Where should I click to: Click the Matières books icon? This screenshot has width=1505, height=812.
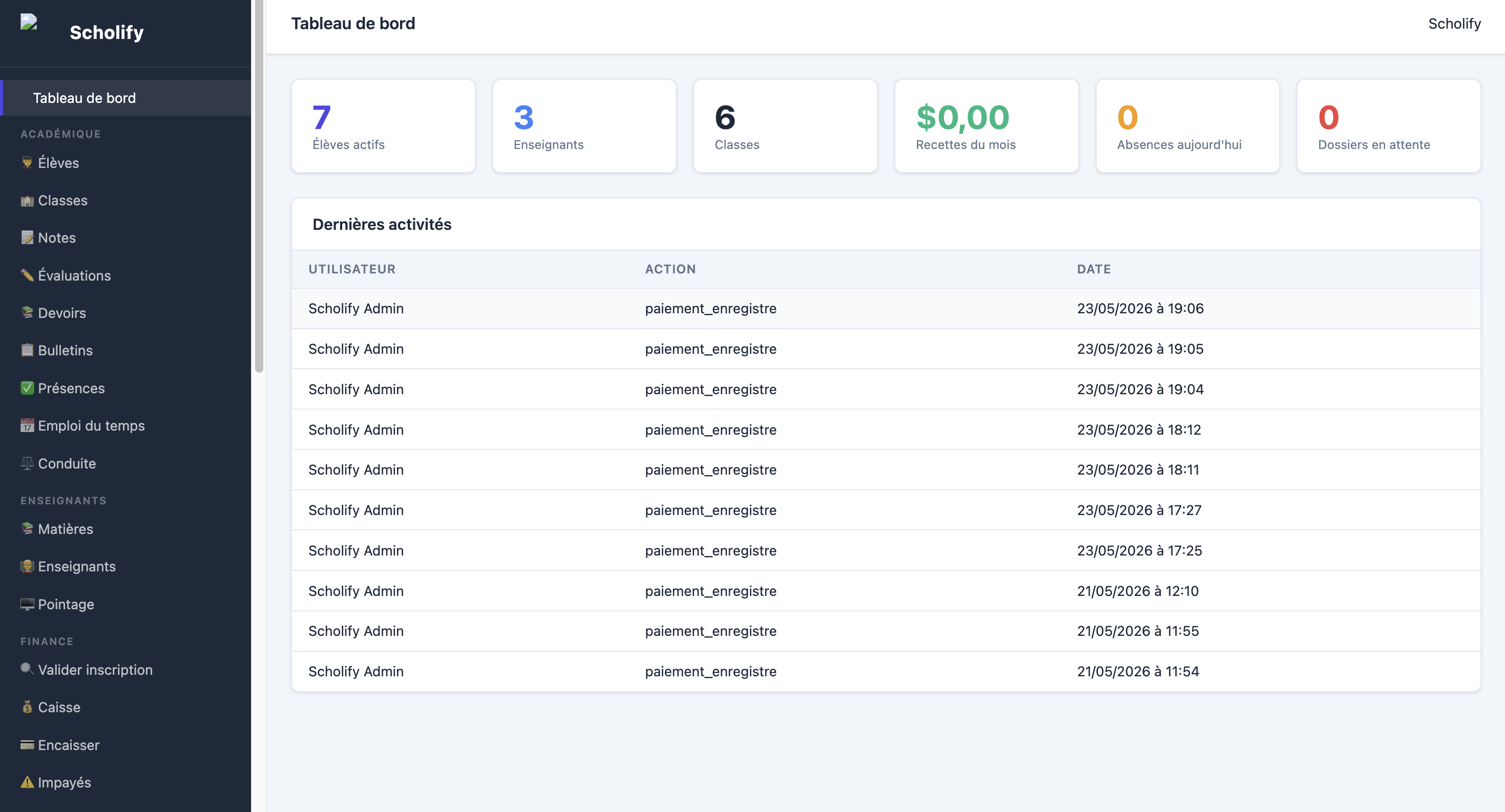coord(27,528)
